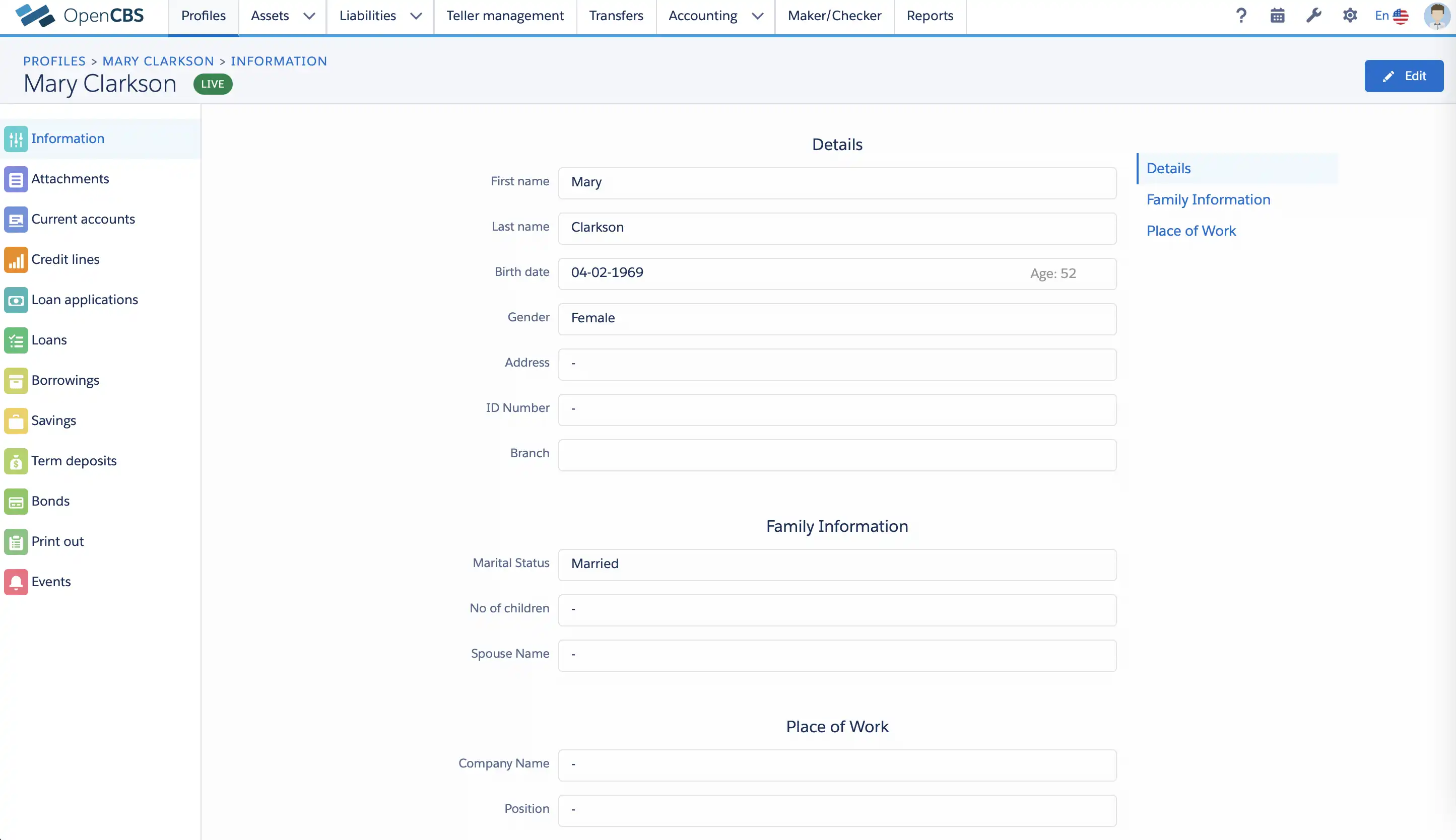Open Events section in sidebar
This screenshot has width=1456, height=840.
coord(51,581)
